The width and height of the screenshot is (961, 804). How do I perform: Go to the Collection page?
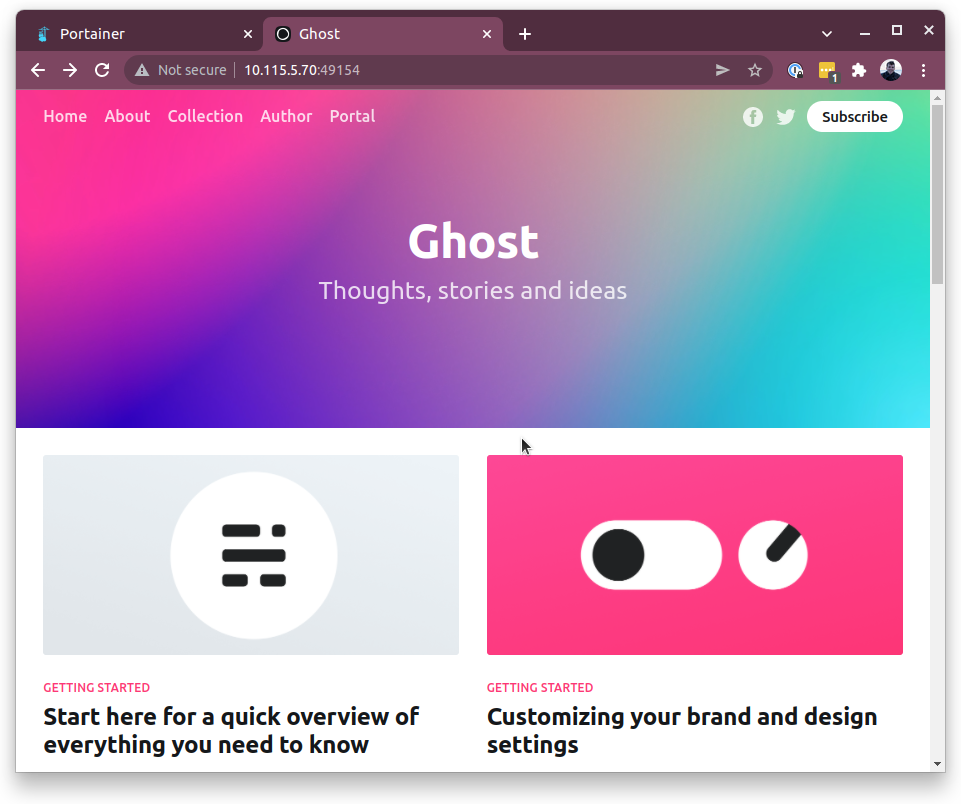click(205, 116)
